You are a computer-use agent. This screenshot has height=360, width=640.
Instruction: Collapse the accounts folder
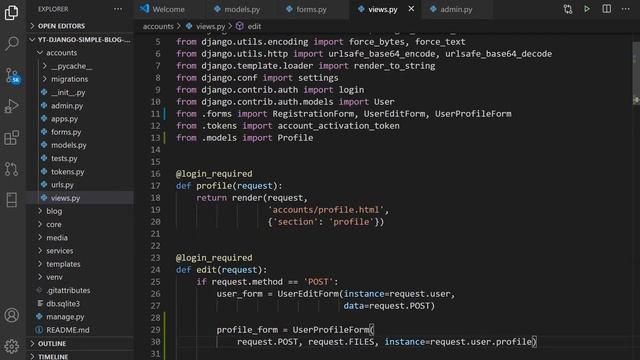pyautogui.click(x=80, y=53)
